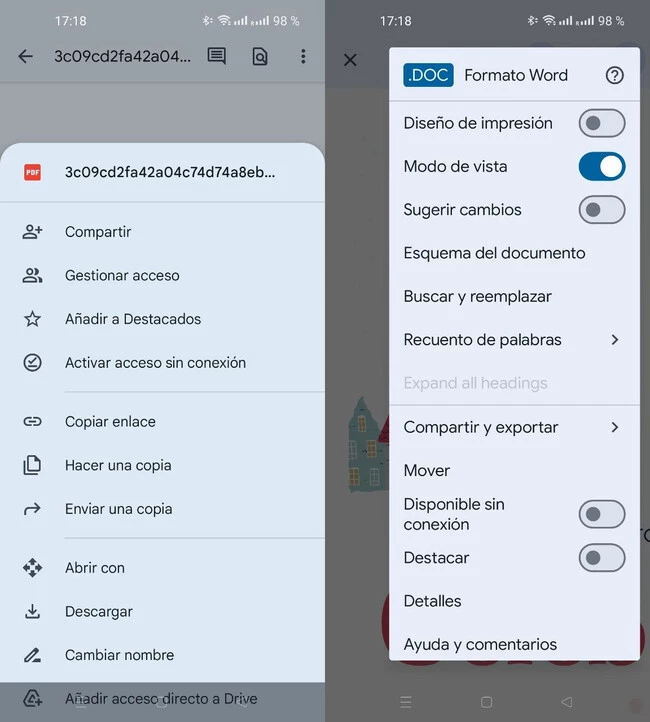Enable the Disponible sin conexión switch
Screen dimensions: 650x722
click(601, 514)
